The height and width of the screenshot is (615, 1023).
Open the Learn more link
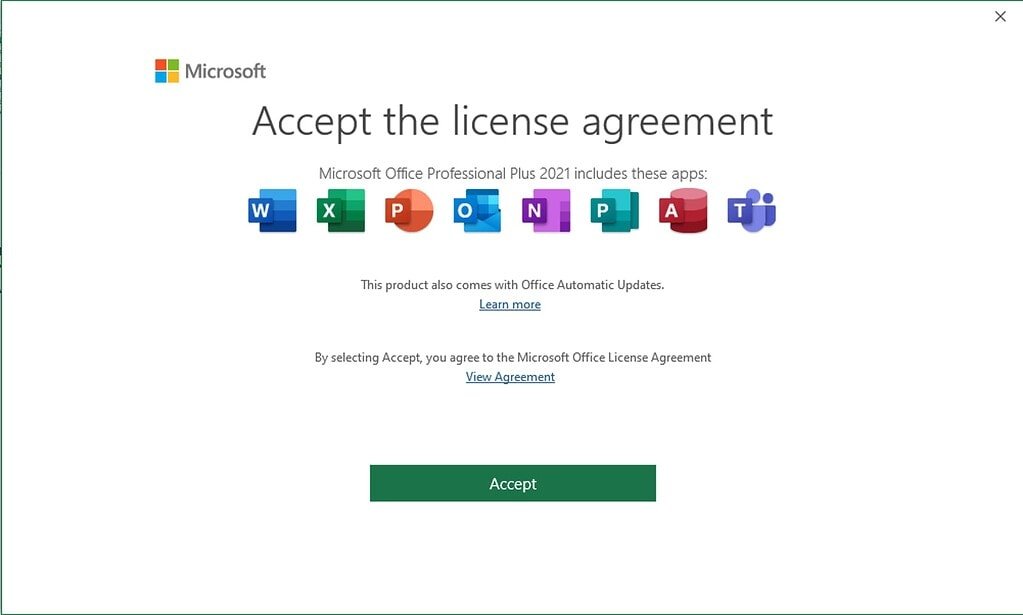coord(510,305)
